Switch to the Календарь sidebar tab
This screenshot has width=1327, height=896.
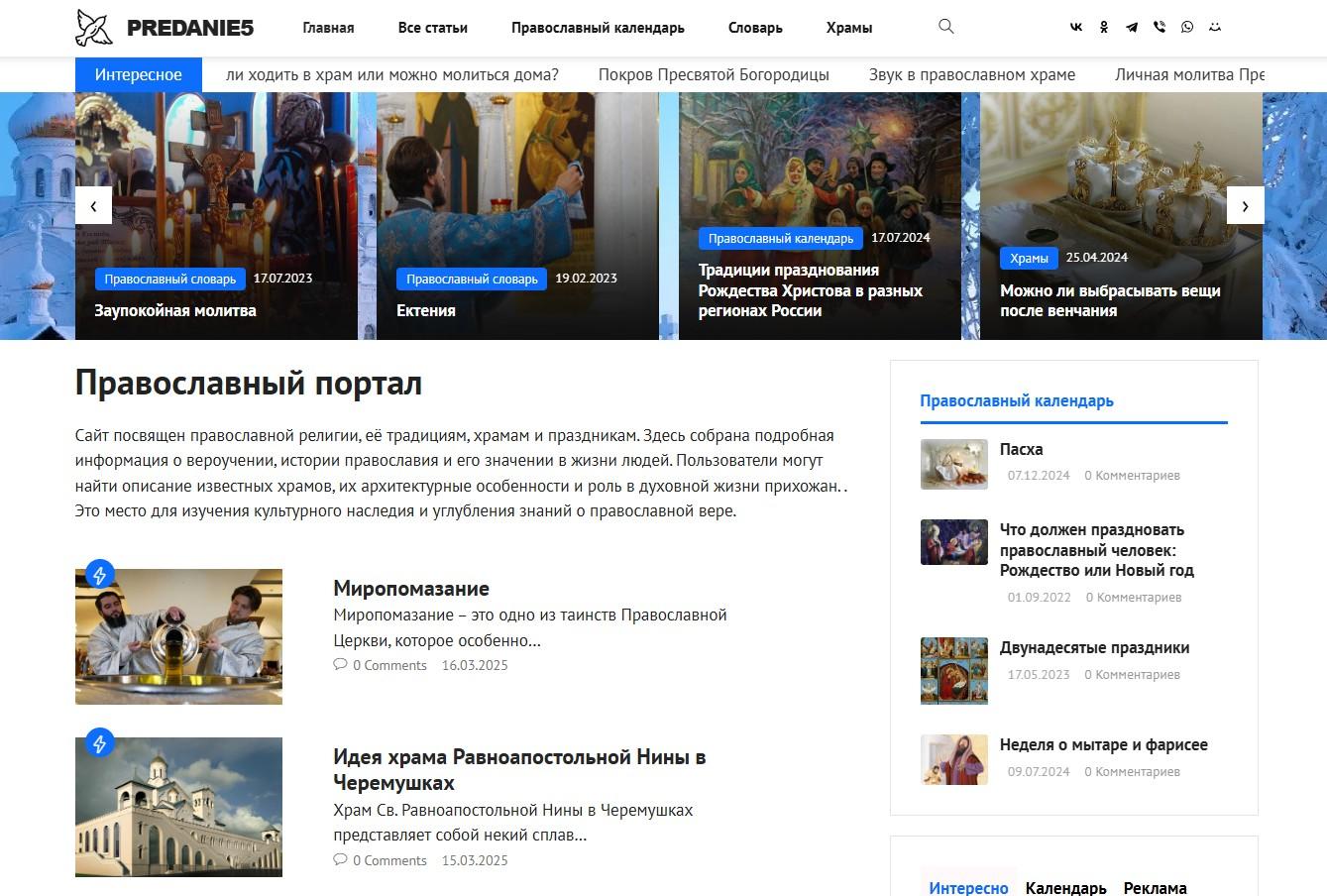click(1065, 888)
